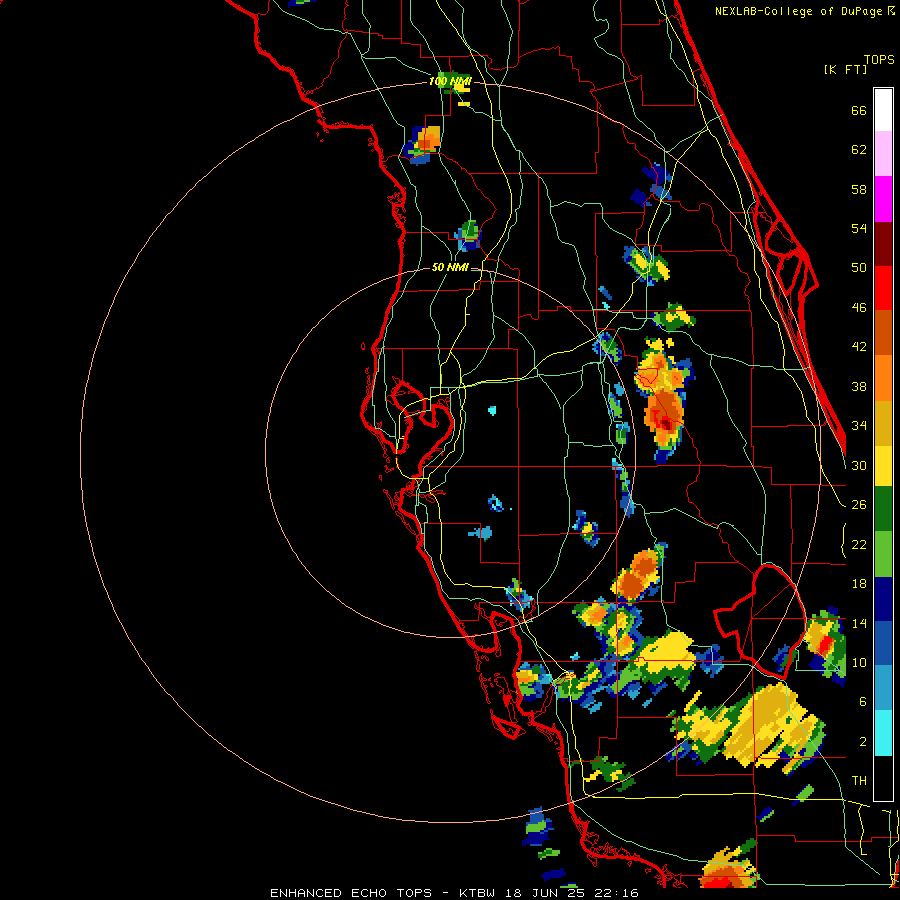Screen dimensions: 900x900
Task: Select the dark red maroon legend swatch
Action: pos(883,244)
